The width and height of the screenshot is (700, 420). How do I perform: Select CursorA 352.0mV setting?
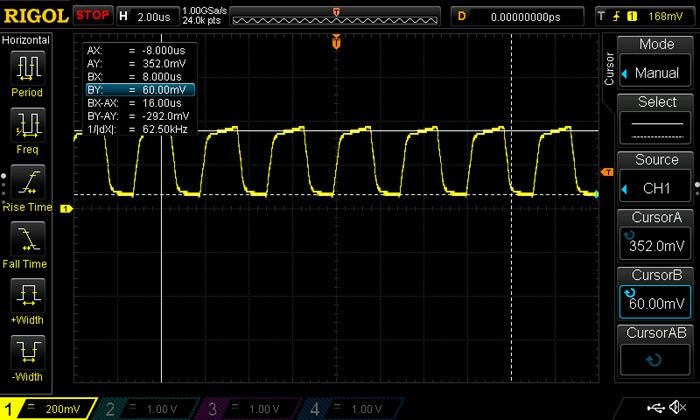655,244
